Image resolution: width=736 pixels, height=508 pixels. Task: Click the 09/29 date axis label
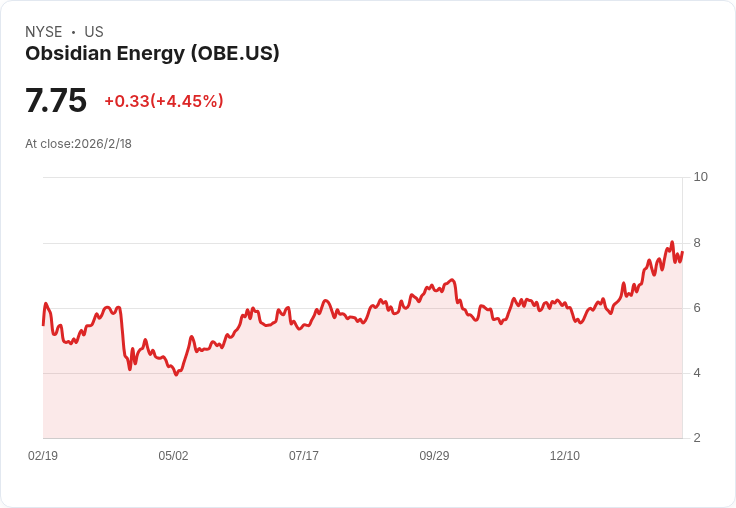point(434,455)
